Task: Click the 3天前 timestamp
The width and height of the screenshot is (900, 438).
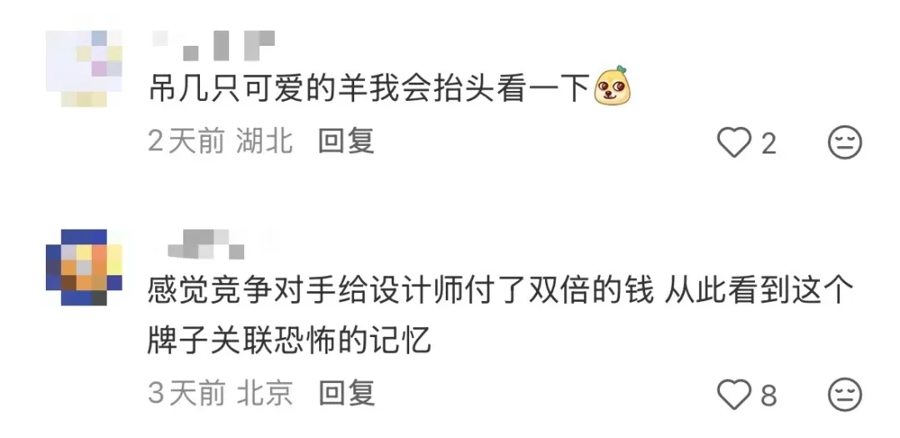Action: 186,394
